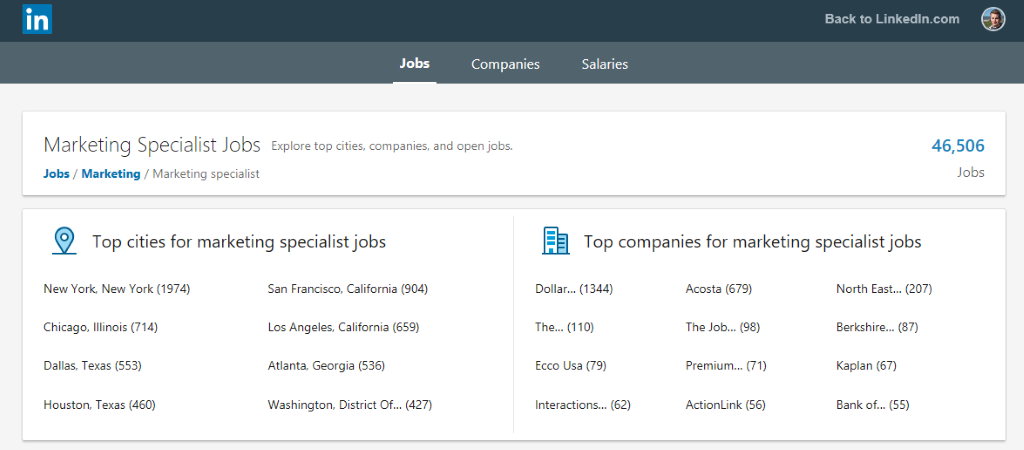Select Chicago, Illinois (714)
1024x450 pixels.
pos(101,327)
